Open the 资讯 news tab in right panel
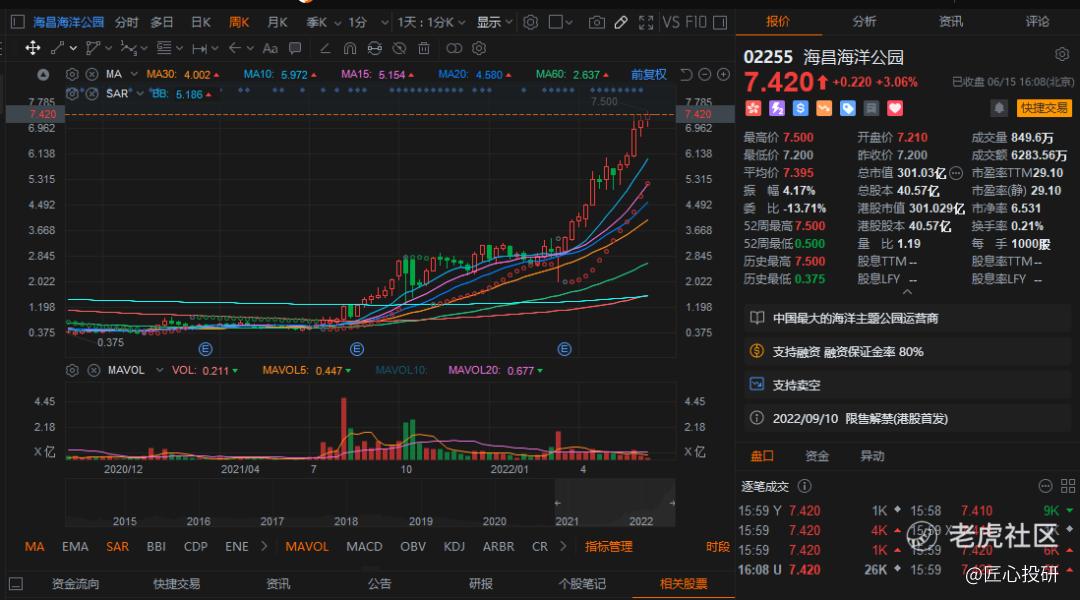1080x600 pixels. [951, 21]
